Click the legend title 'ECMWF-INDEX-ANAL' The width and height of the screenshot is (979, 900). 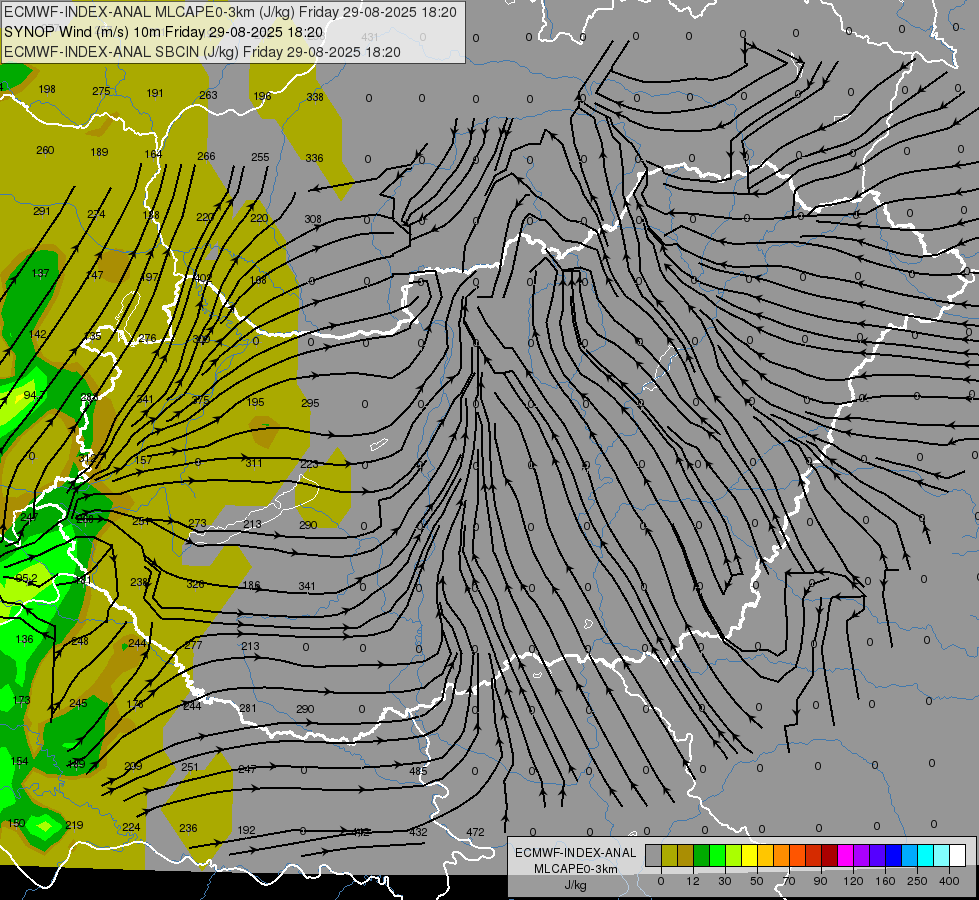[575, 853]
